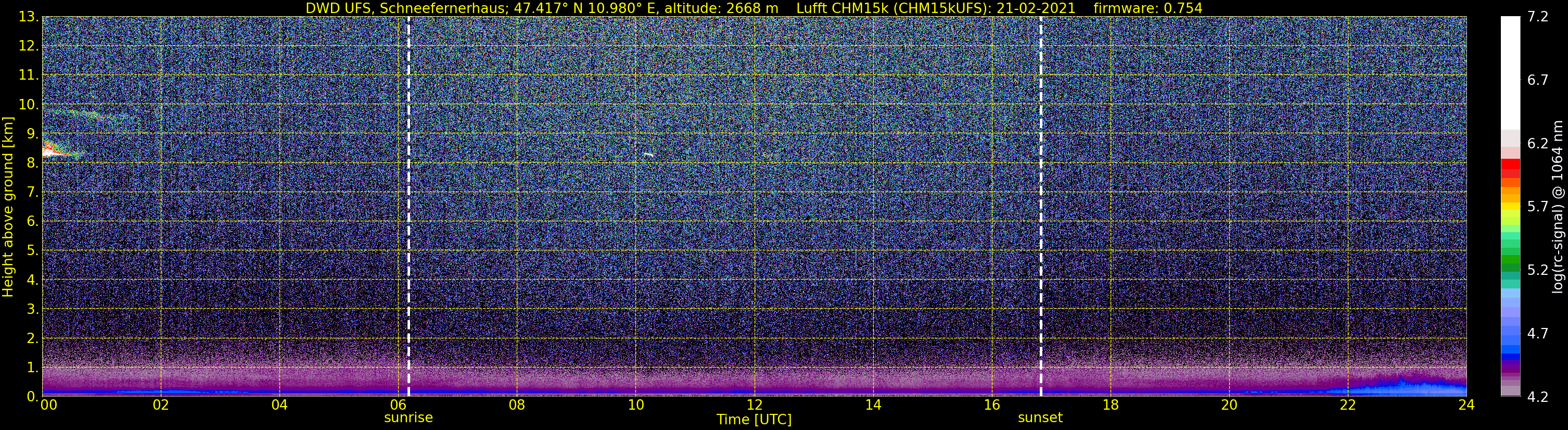Click the sunrise label under the time axis
The width and height of the screenshot is (1568, 430).
tap(409, 418)
